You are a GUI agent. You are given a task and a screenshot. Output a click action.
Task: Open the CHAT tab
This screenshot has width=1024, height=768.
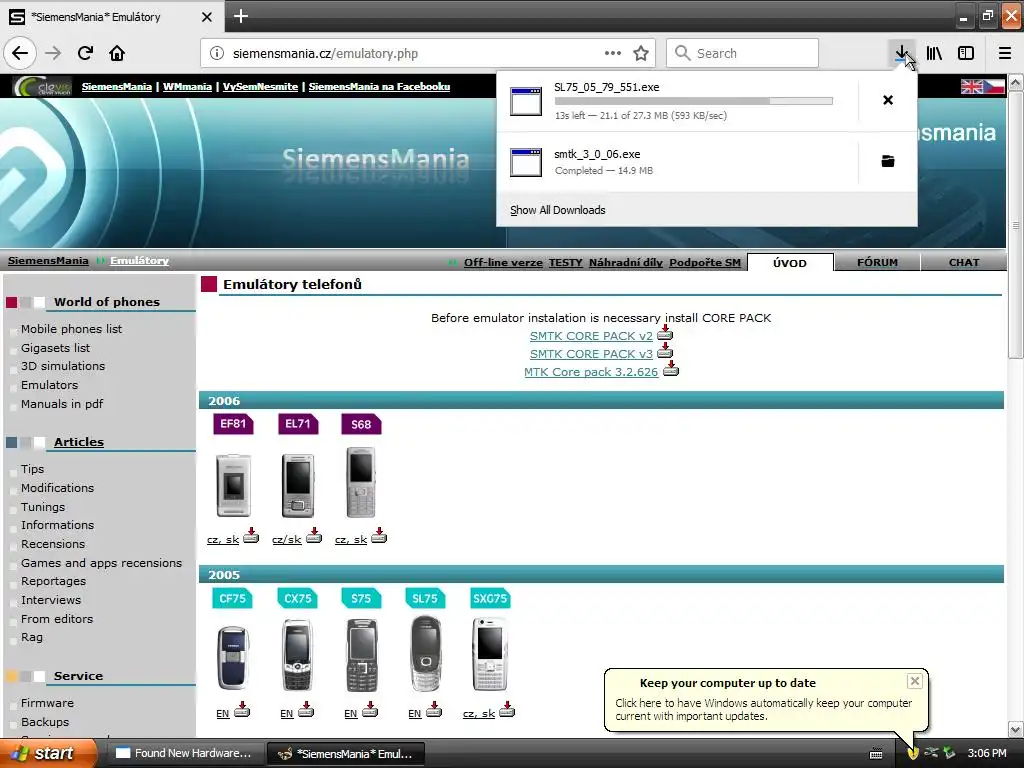(x=964, y=263)
